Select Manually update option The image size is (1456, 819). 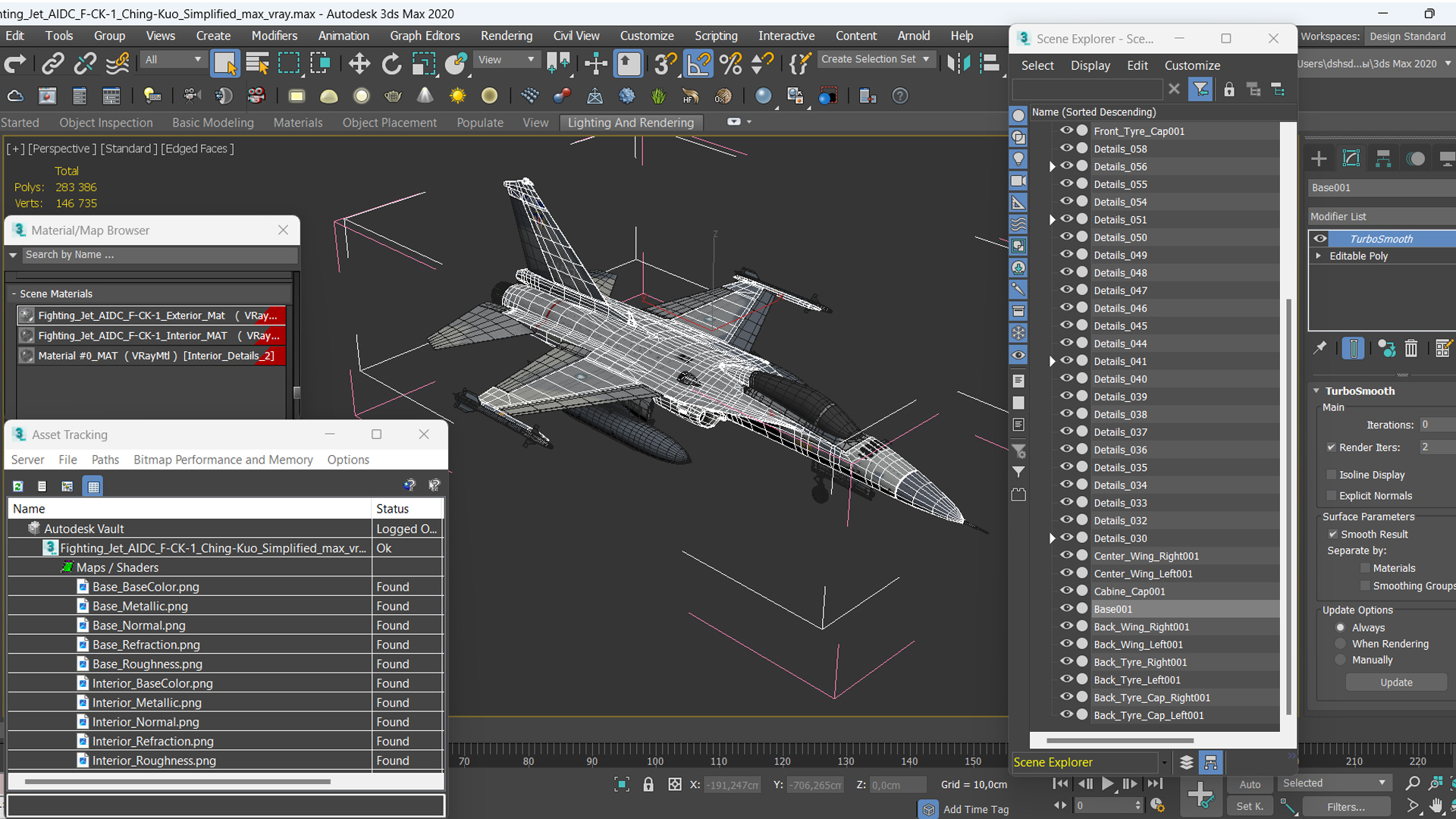(1340, 661)
